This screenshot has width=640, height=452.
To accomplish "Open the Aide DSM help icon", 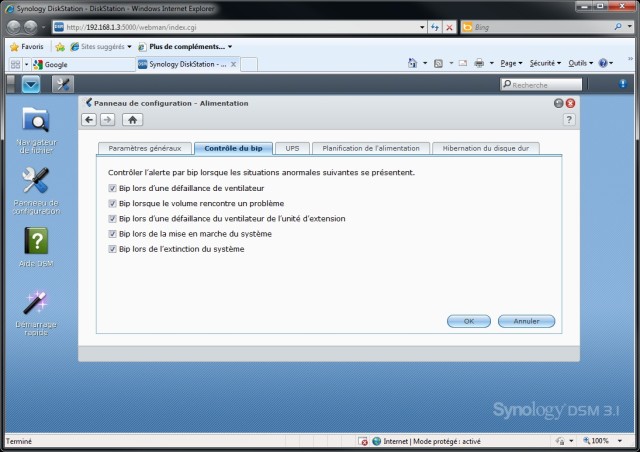I will (x=36, y=241).
